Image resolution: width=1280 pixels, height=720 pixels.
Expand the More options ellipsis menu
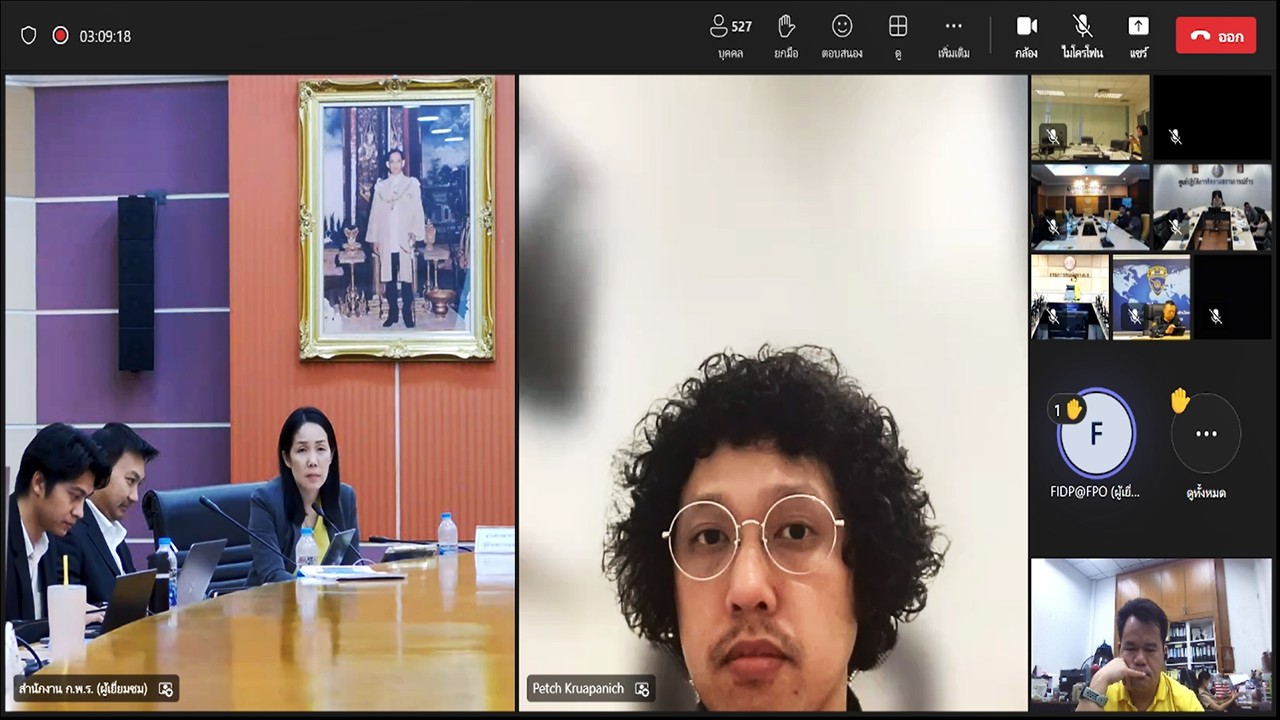tap(953, 36)
